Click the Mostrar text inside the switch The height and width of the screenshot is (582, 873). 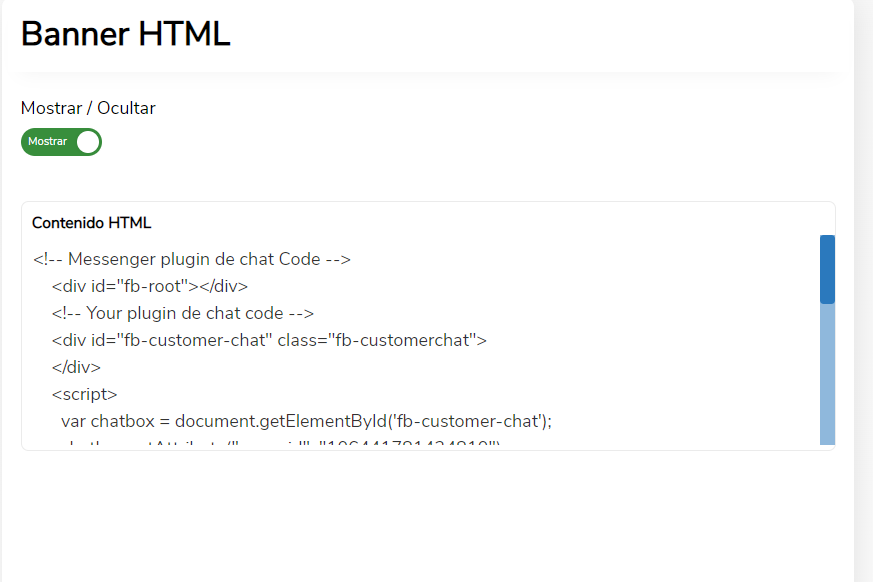tap(47, 141)
